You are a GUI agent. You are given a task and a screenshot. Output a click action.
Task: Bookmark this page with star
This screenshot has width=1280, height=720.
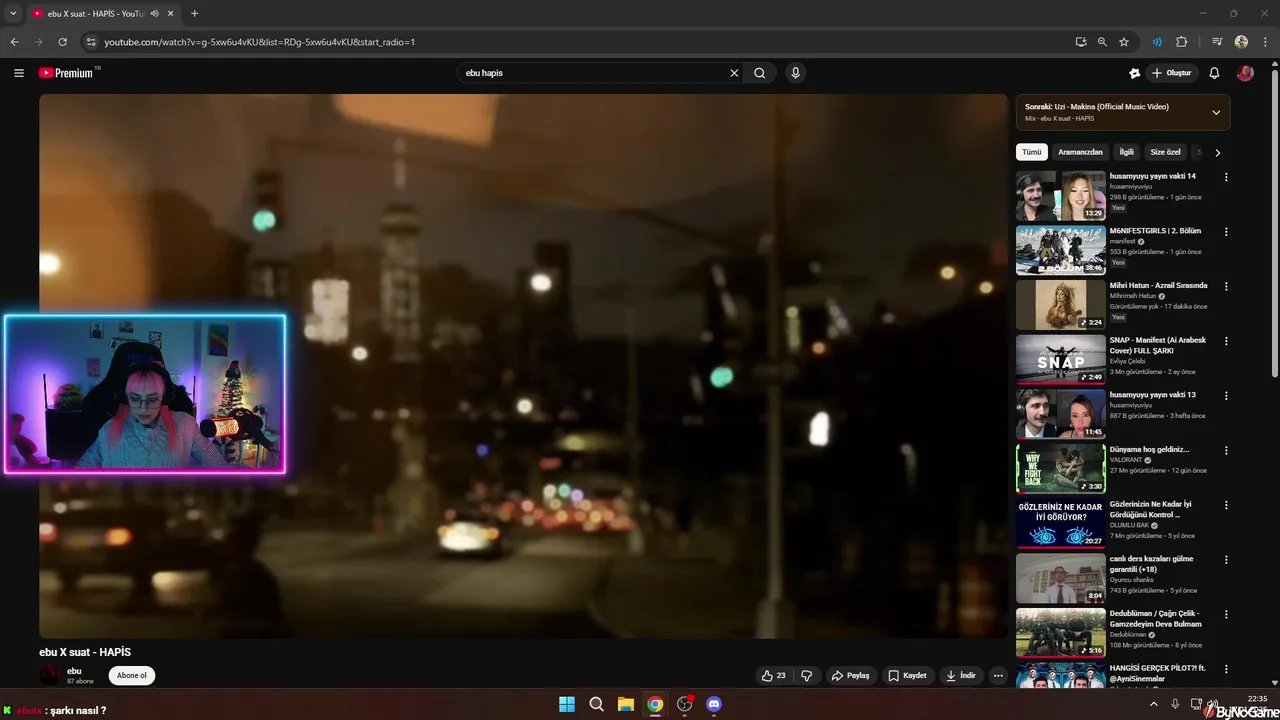[x=1124, y=42]
